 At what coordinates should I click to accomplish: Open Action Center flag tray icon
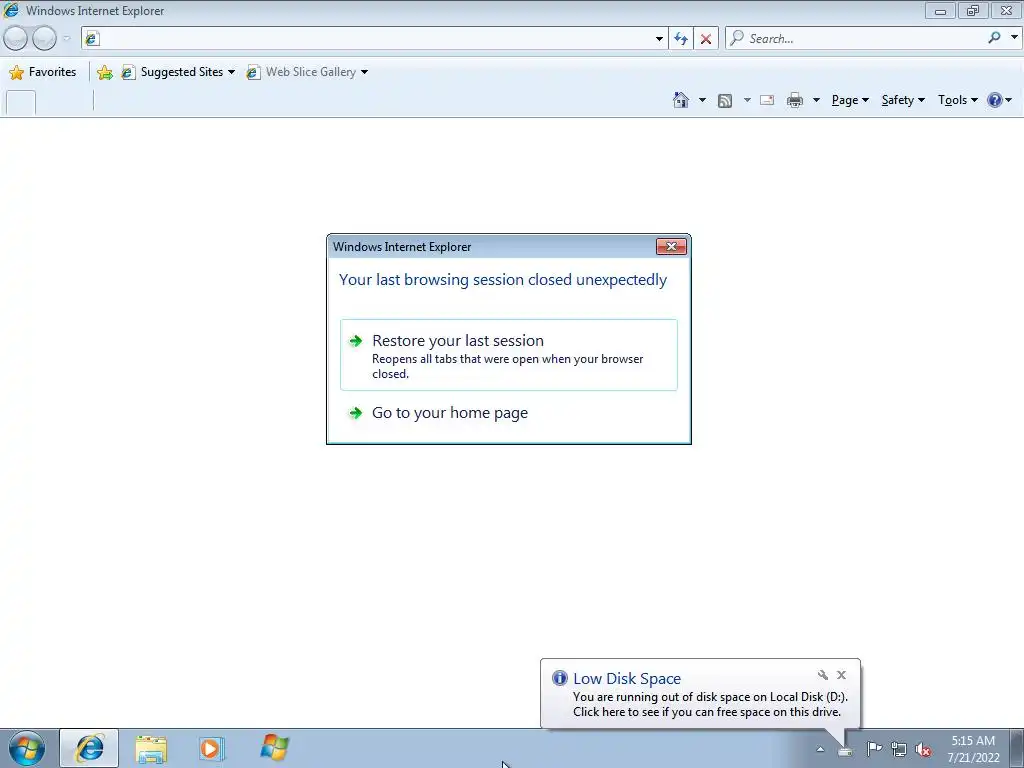click(x=874, y=749)
